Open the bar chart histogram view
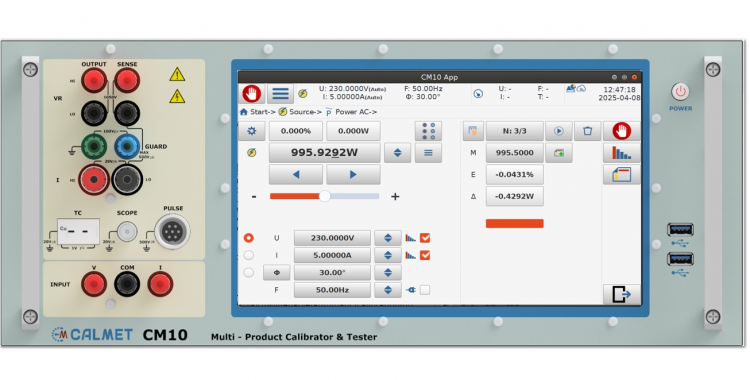The height and width of the screenshot is (380, 750). [x=621, y=153]
